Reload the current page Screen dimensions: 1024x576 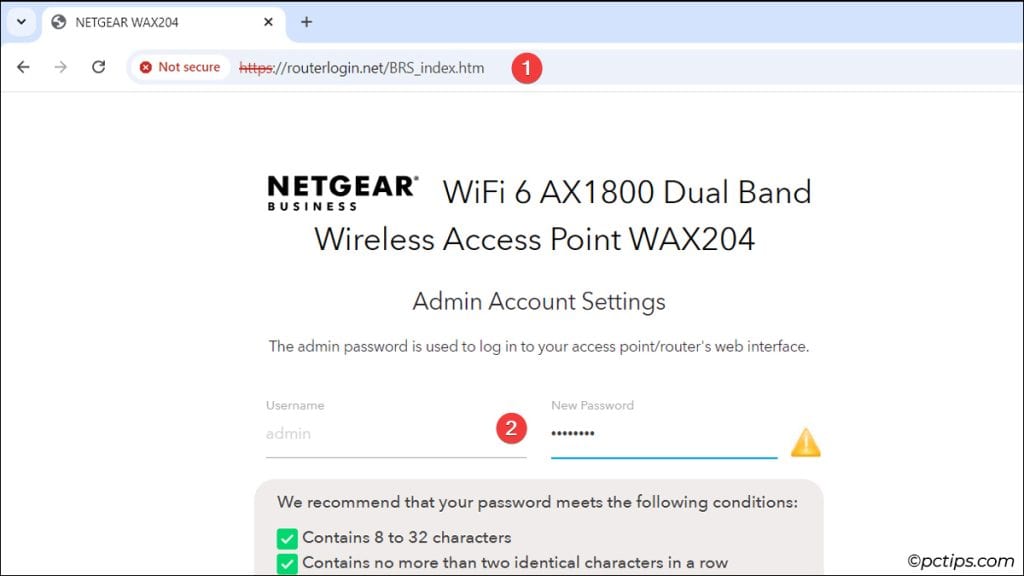pyautogui.click(x=97, y=67)
